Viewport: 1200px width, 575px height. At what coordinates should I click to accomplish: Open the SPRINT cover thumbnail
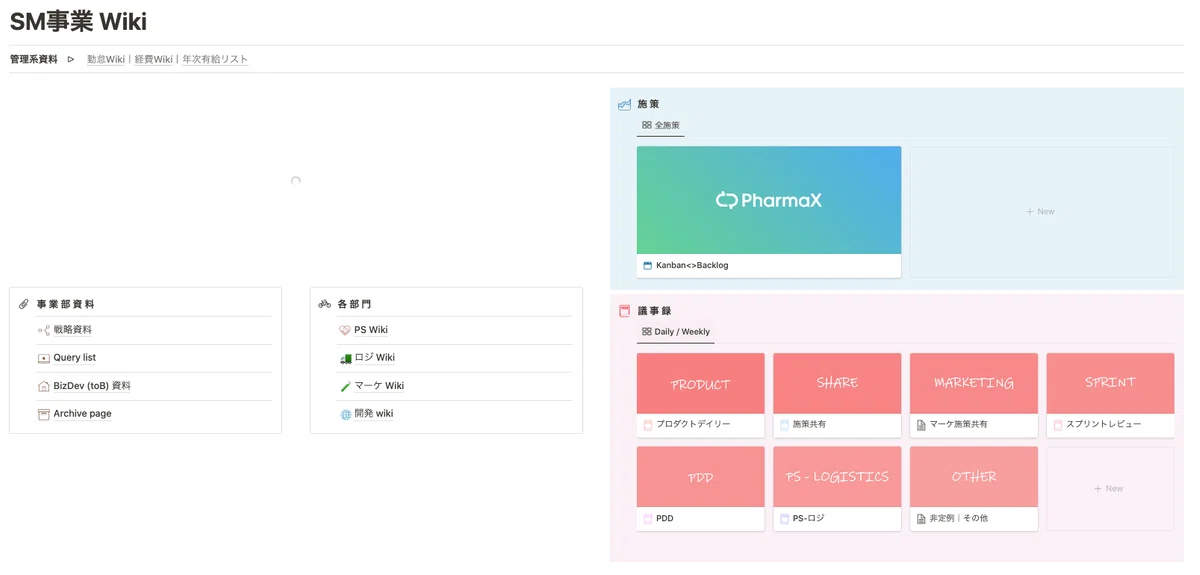click(x=1111, y=383)
